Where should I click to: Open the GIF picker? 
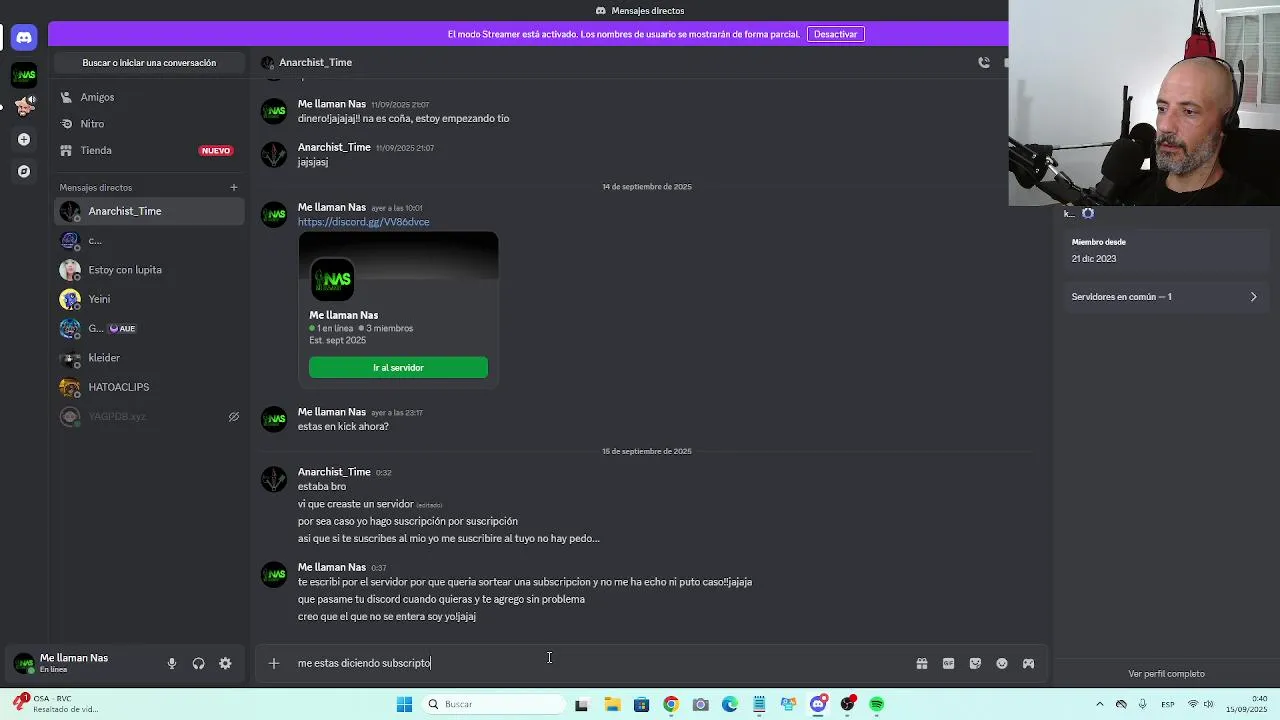tap(948, 663)
